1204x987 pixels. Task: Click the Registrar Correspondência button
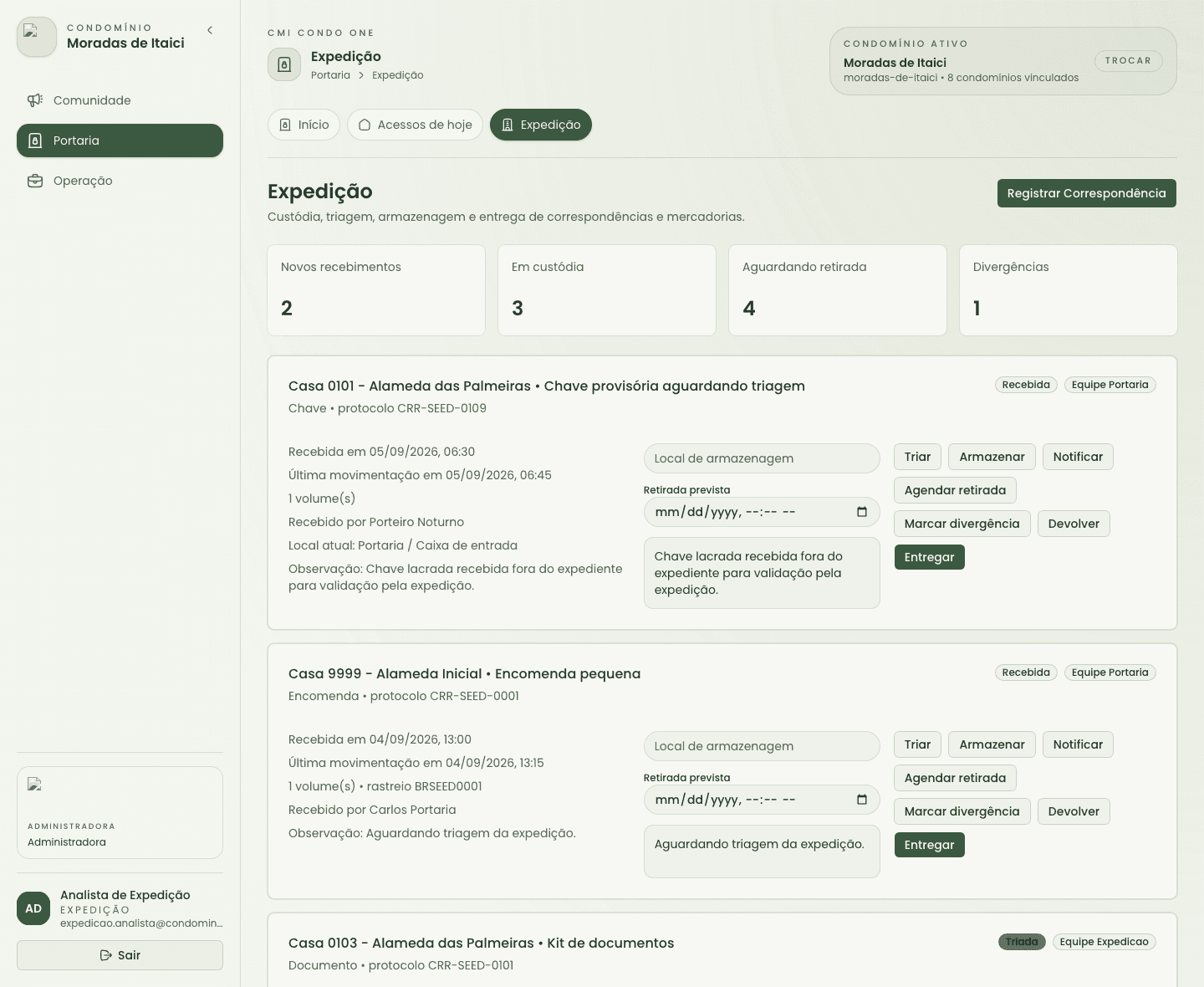coord(1086,193)
